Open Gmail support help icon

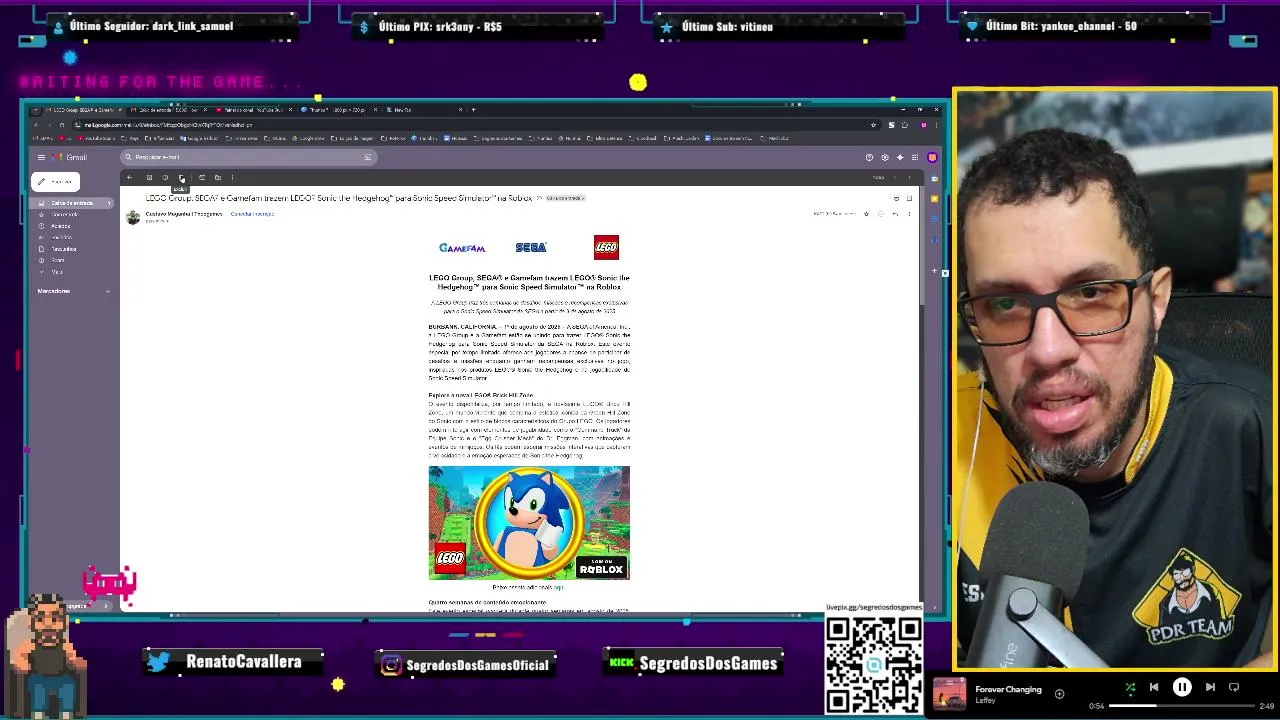869,157
